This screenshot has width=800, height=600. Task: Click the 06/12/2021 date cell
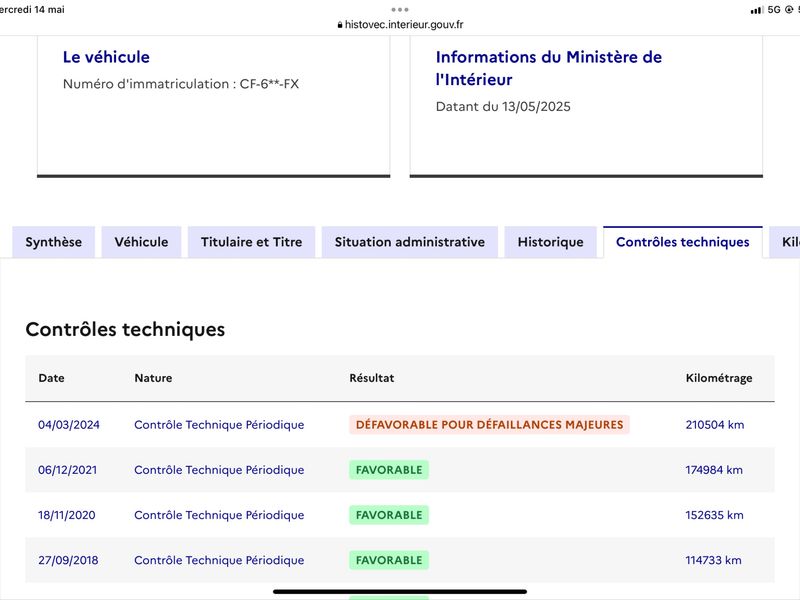[x=67, y=470]
